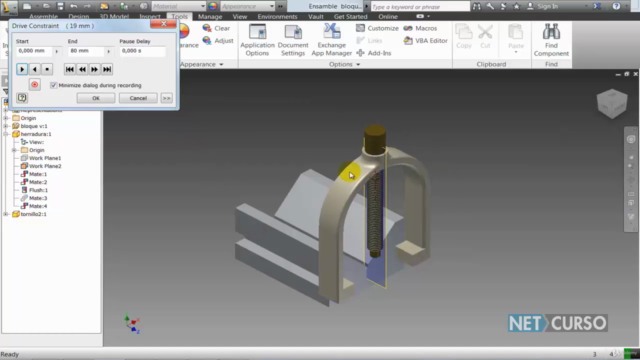Click the Tools ribbon tab
Image resolution: width=640 pixels, height=360 pixels.
[179, 17]
